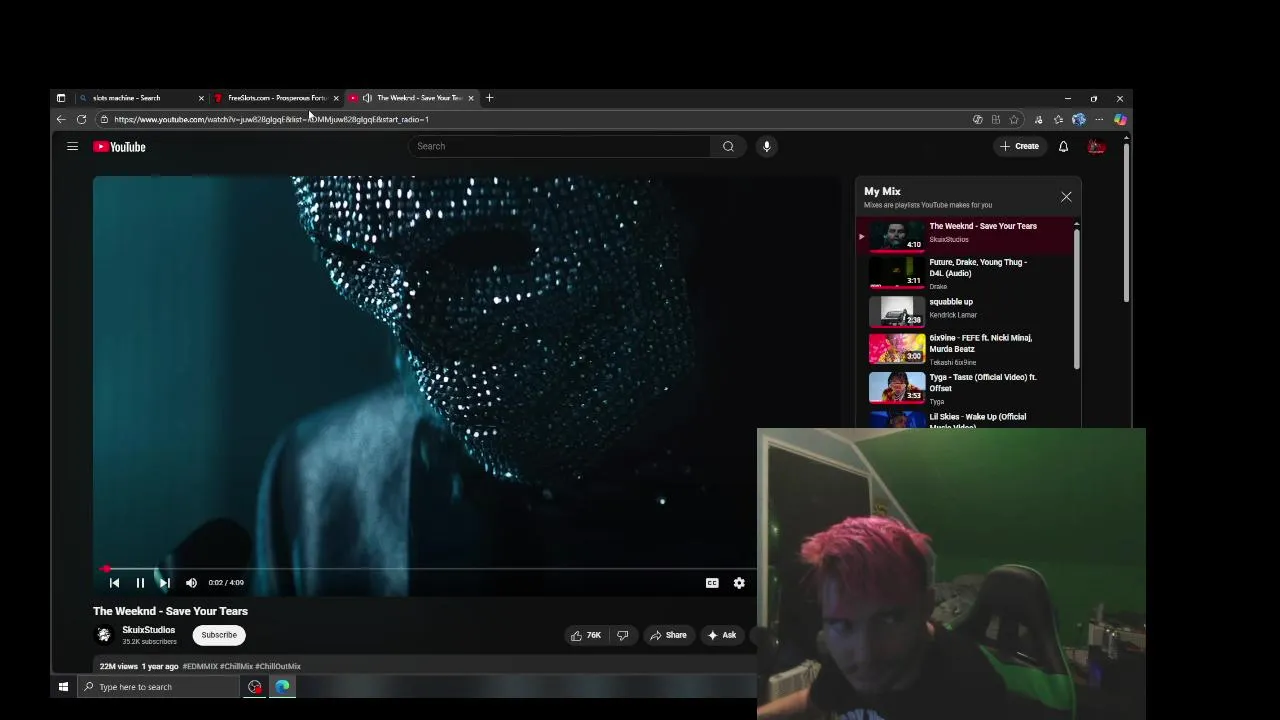Image resolution: width=1280 pixels, height=720 pixels.
Task: Open the Windows Start menu
Action: [x=63, y=687]
